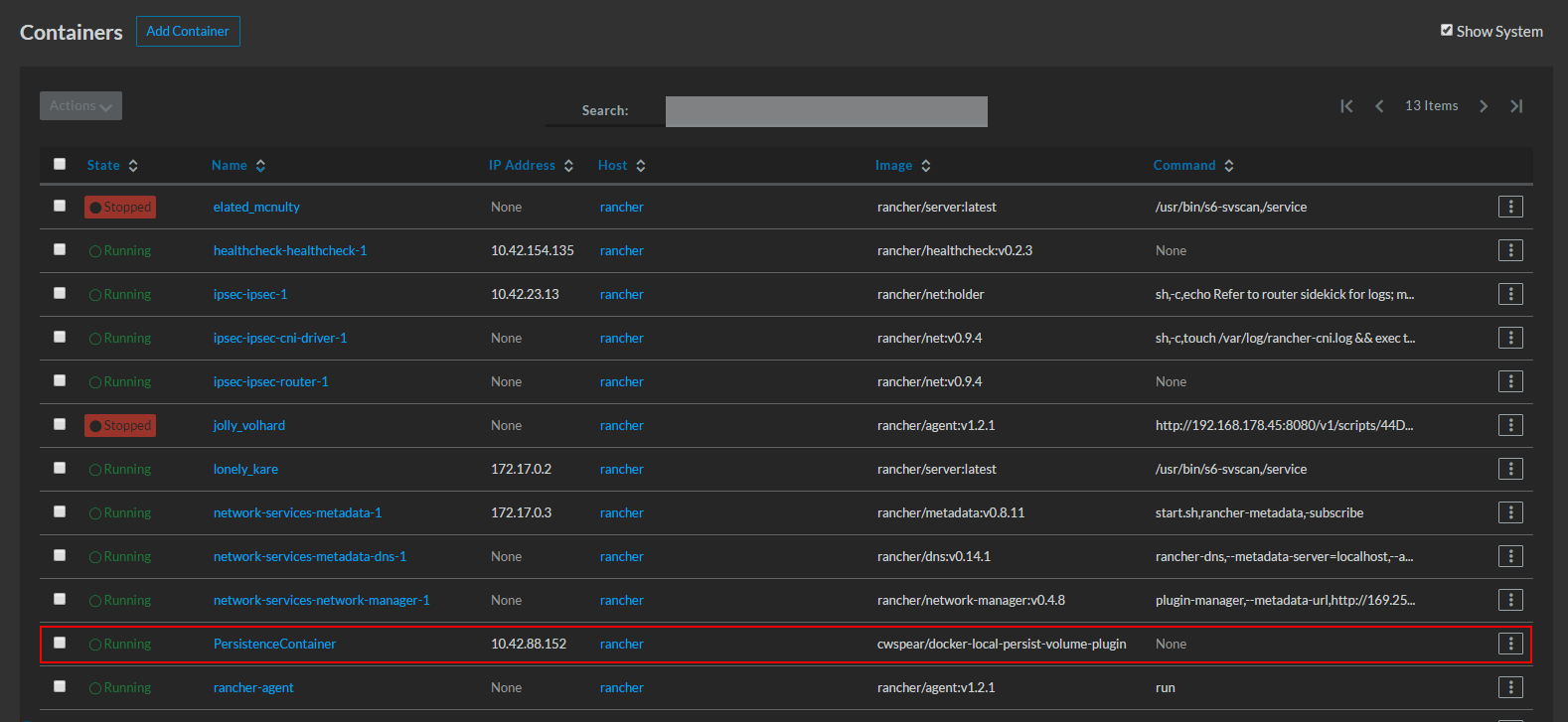Select checkbox for jolly_volhard container
Viewport: 1568px width, 722px height.
[60, 424]
